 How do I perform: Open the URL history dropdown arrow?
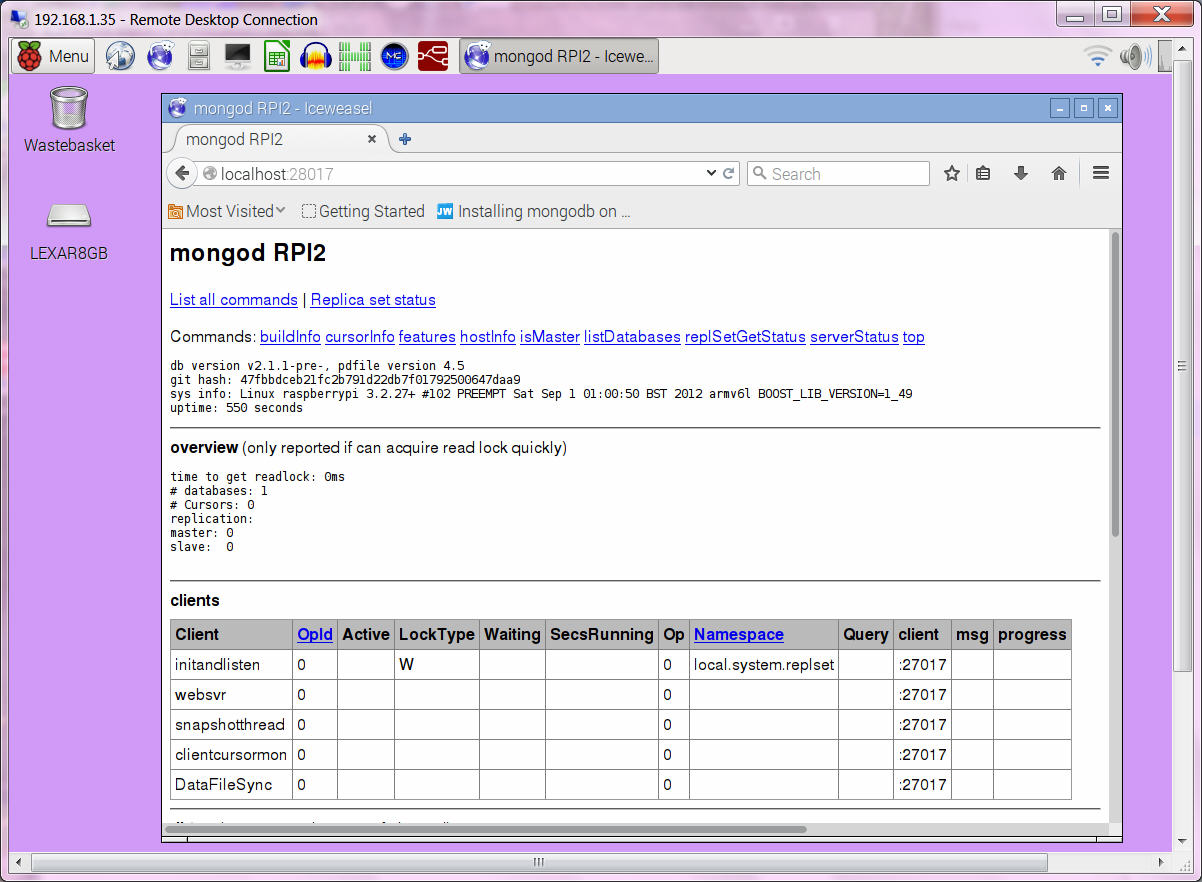tap(711, 174)
